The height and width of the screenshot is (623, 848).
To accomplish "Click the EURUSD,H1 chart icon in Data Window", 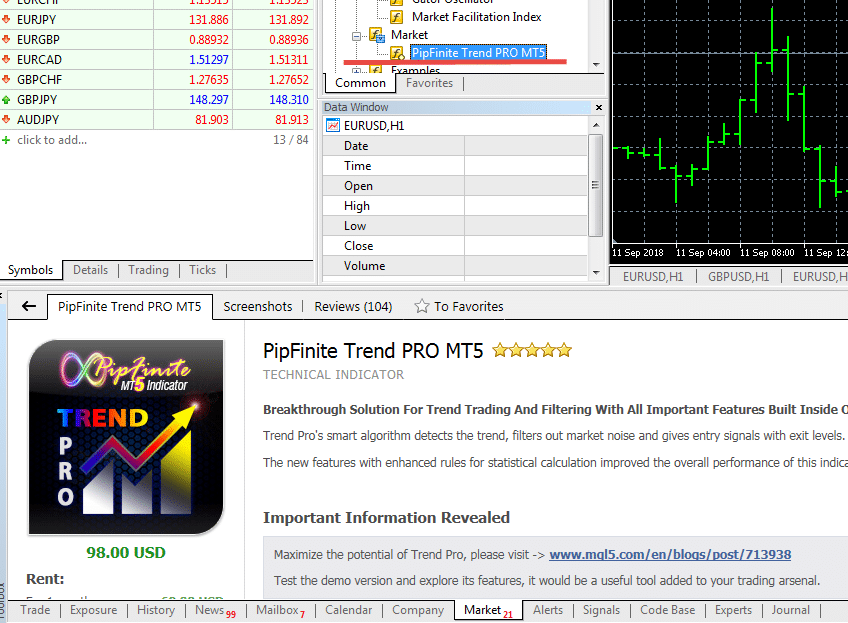I will [x=332, y=126].
